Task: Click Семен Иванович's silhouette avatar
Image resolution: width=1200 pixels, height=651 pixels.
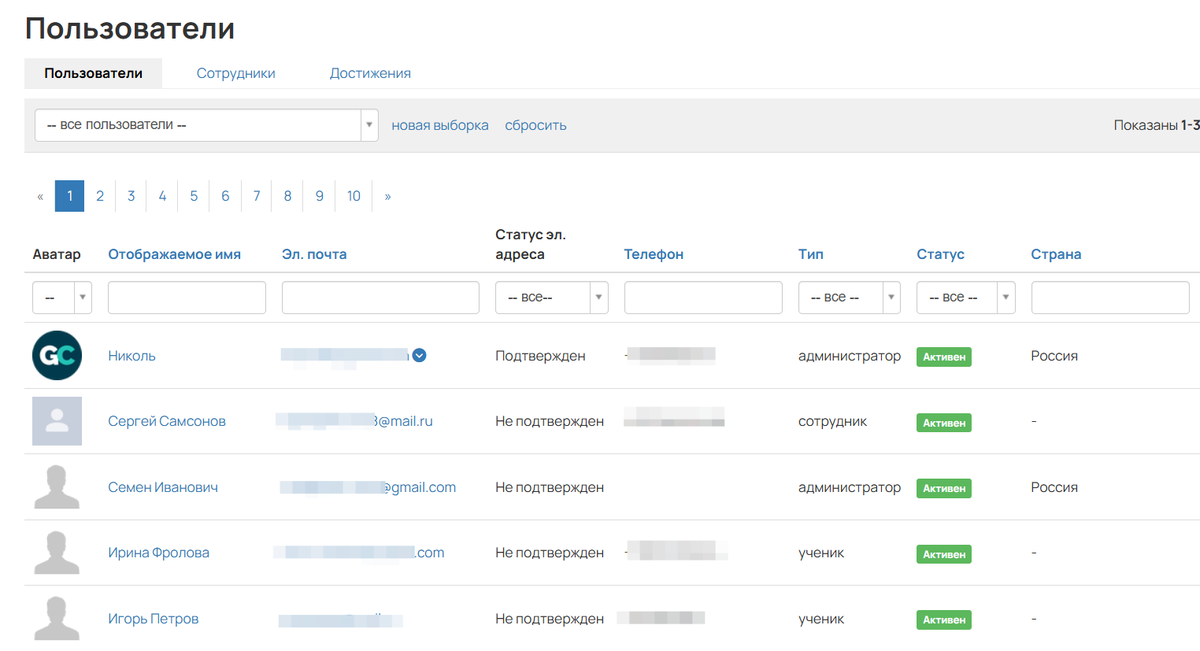Action: point(57,487)
